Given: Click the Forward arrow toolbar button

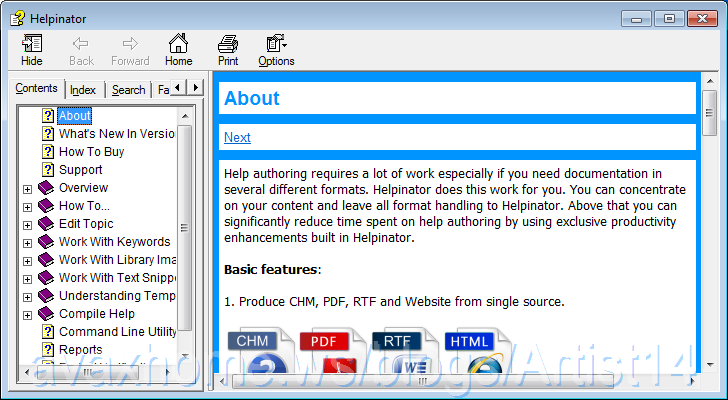Looking at the screenshot, I should [130, 50].
